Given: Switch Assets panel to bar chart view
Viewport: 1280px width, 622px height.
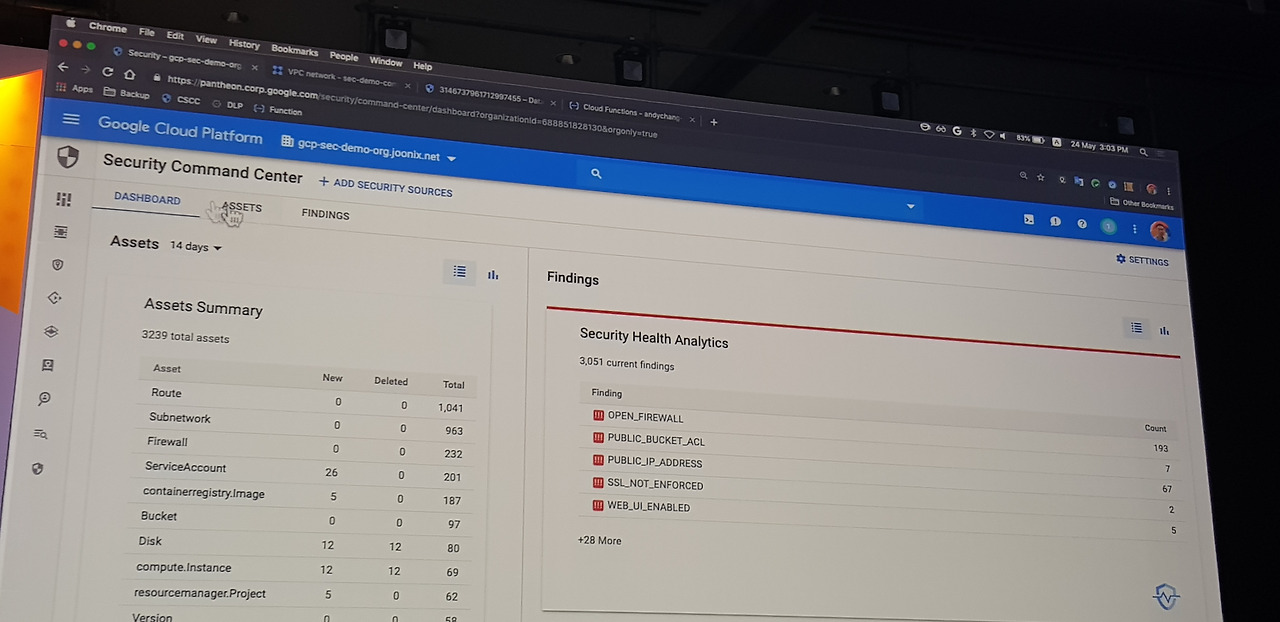Looking at the screenshot, I should click(493, 274).
